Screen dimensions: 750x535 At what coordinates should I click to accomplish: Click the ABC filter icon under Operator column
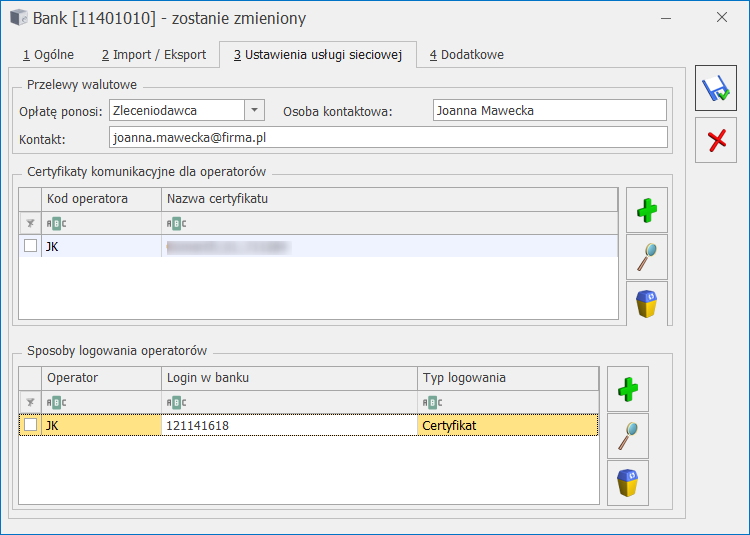coord(56,403)
